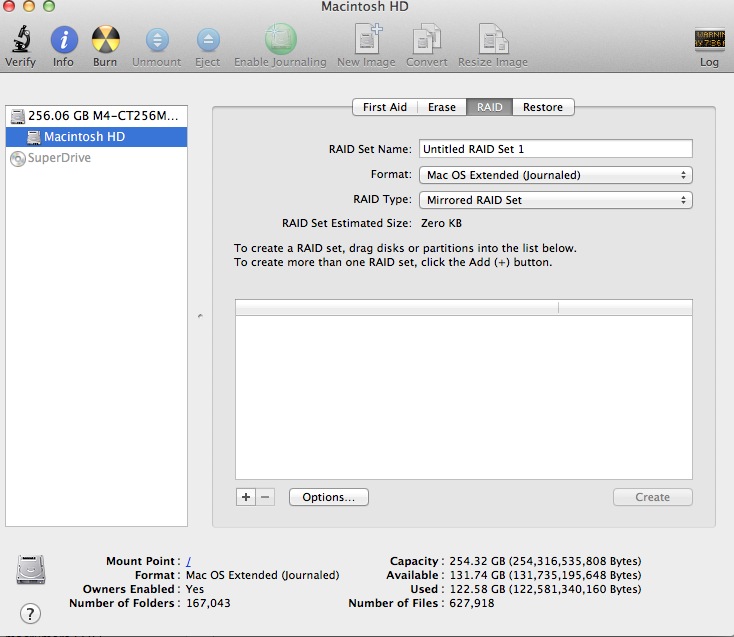This screenshot has height=637, width=734.
Task: Switch to the Erase tab
Action: (442, 107)
